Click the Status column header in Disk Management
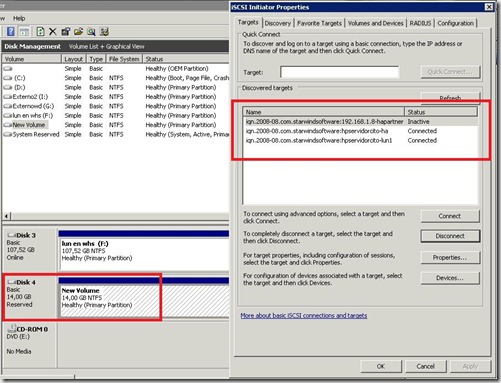The height and width of the screenshot is (383, 501). [186, 59]
